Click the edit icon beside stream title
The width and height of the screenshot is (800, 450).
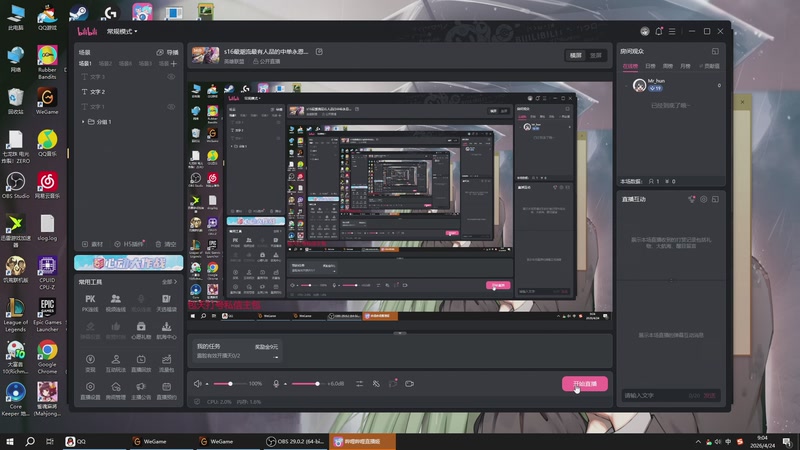(x=319, y=52)
